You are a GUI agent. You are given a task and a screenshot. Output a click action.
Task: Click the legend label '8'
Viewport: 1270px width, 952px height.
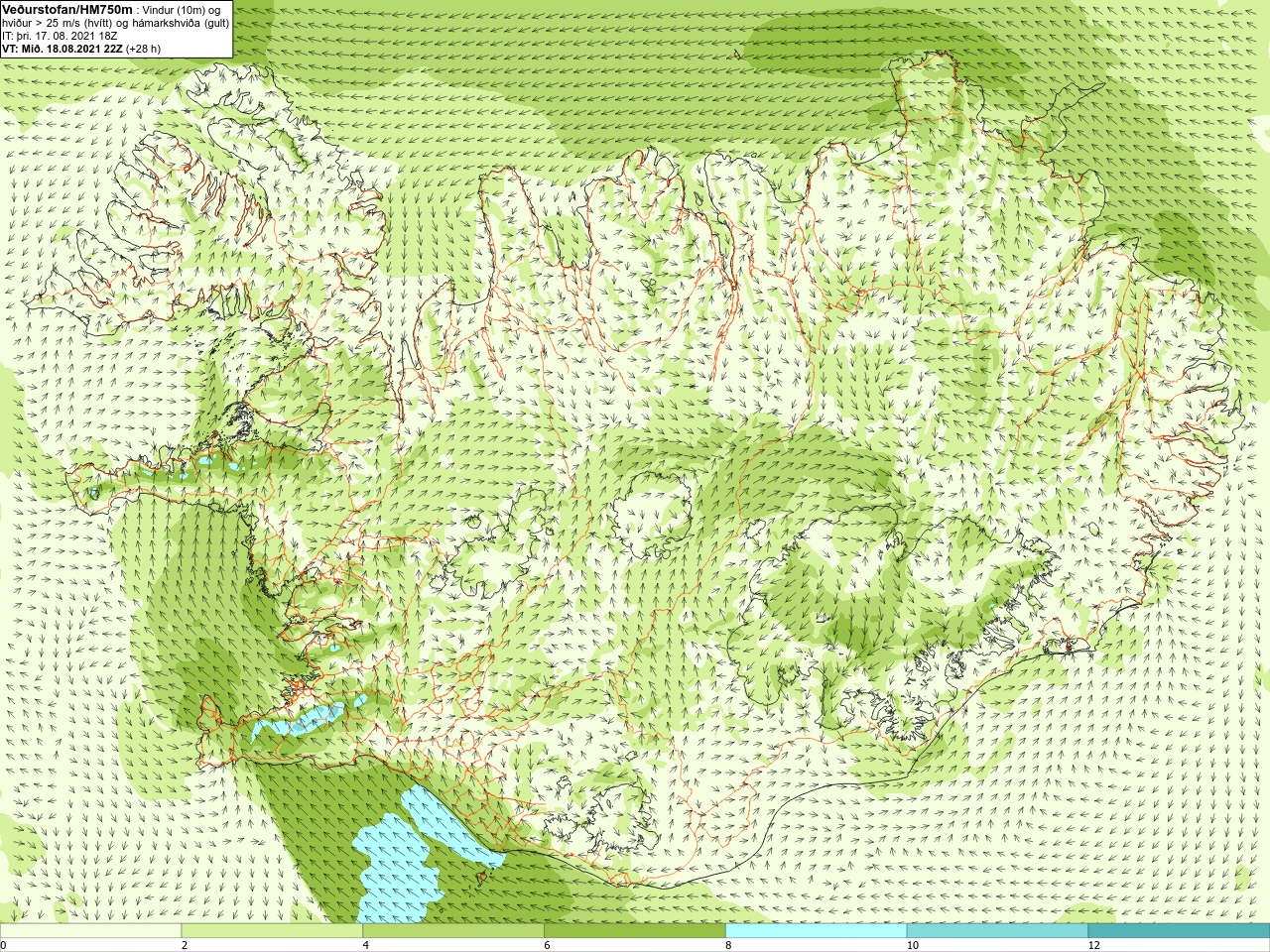[x=728, y=945]
